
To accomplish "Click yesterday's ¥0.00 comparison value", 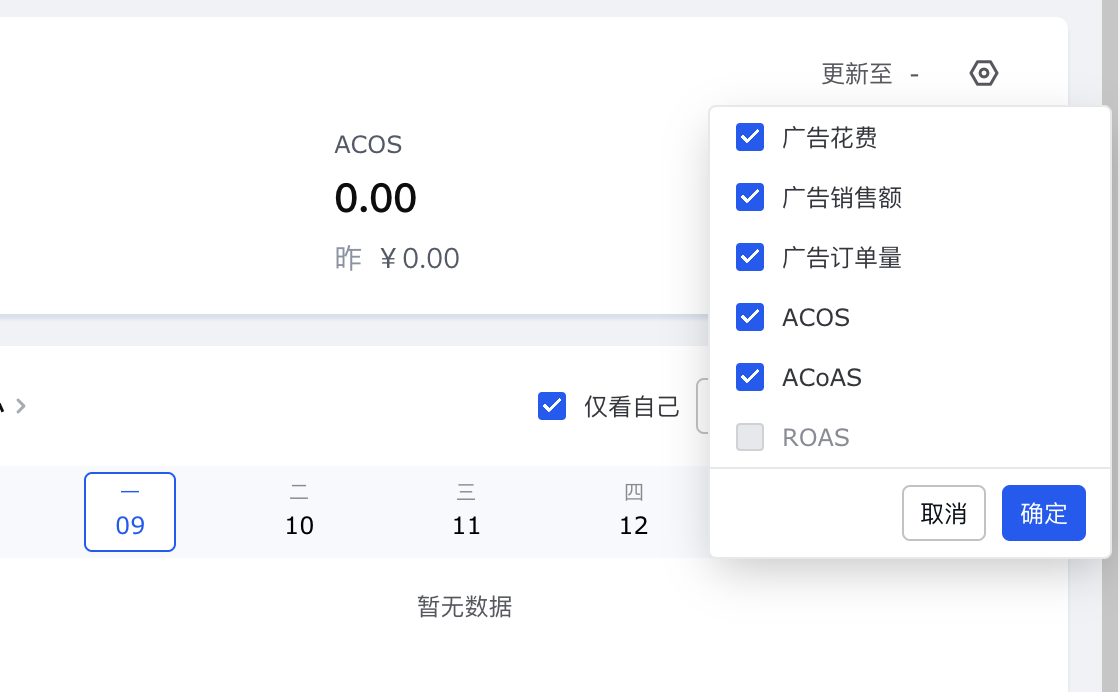I will tap(420, 259).
